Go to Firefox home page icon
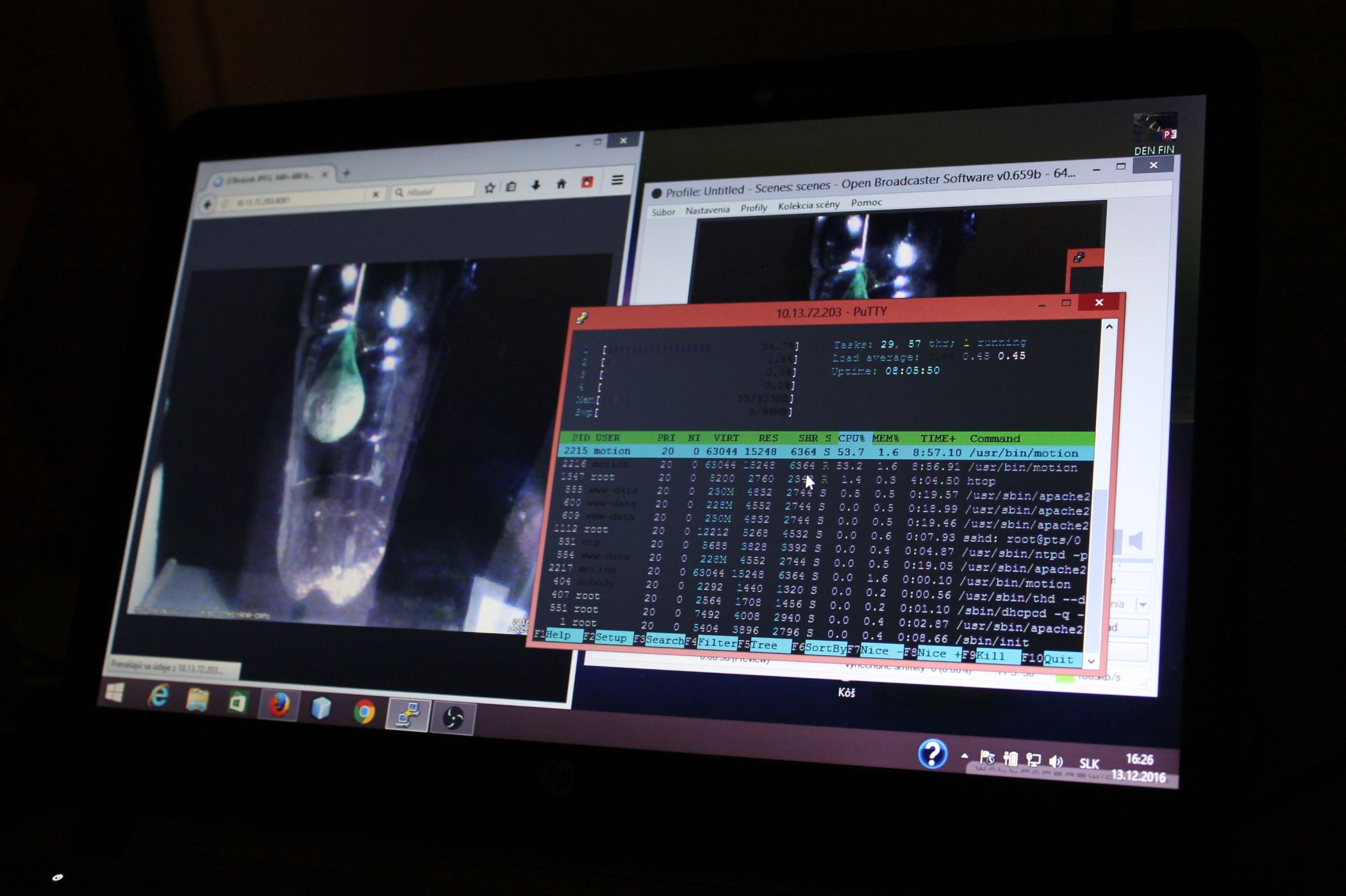Screen dimensions: 1346x896 click(x=561, y=184)
